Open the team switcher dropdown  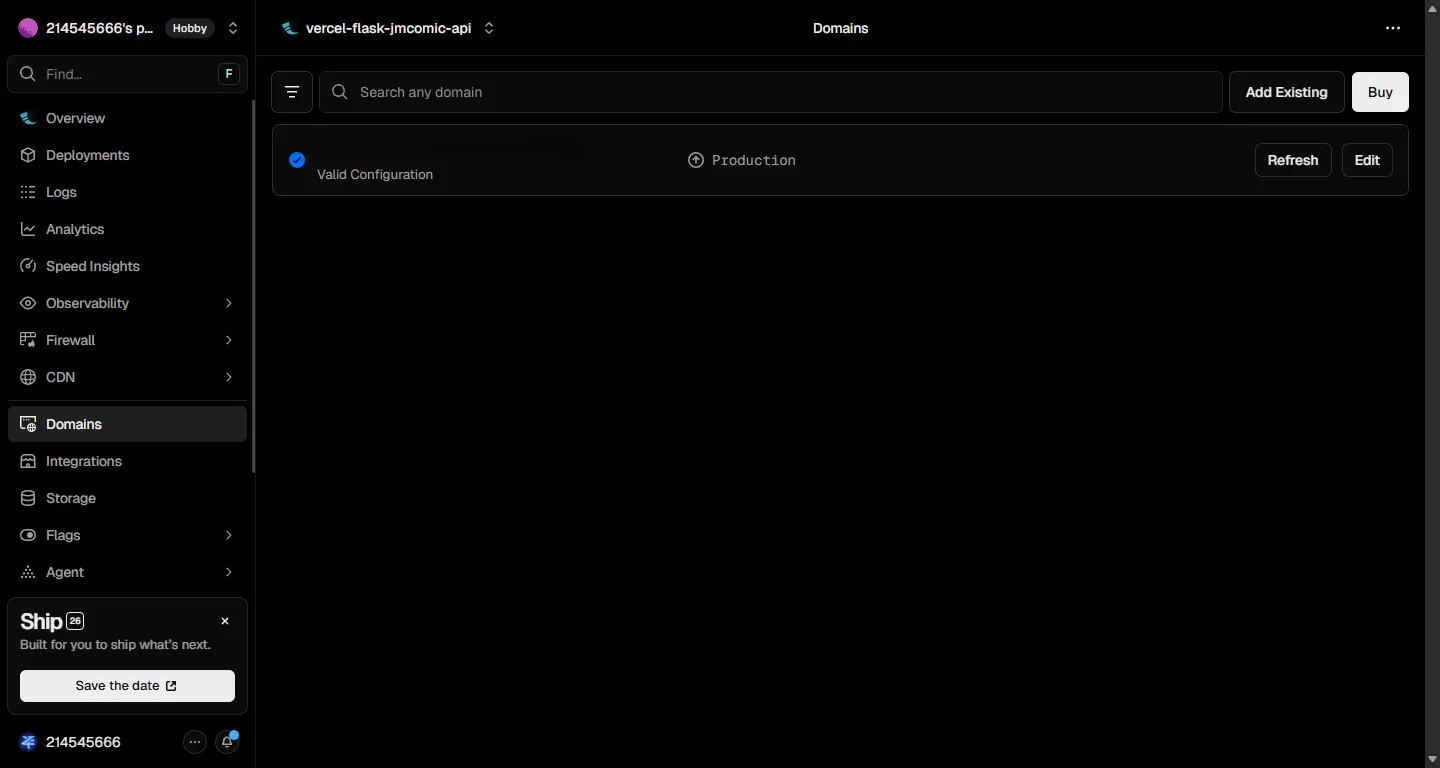pos(233,29)
